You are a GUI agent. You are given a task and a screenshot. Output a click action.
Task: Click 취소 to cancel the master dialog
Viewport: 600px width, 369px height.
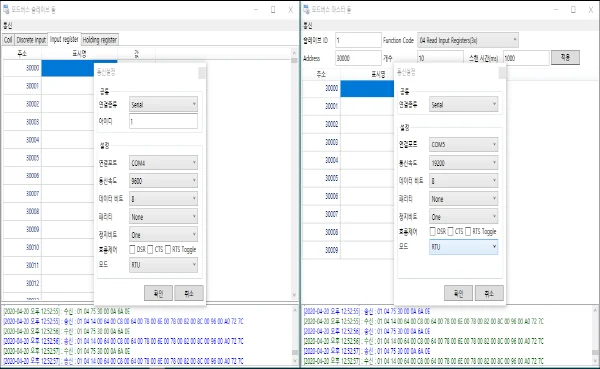pyautogui.click(x=489, y=293)
